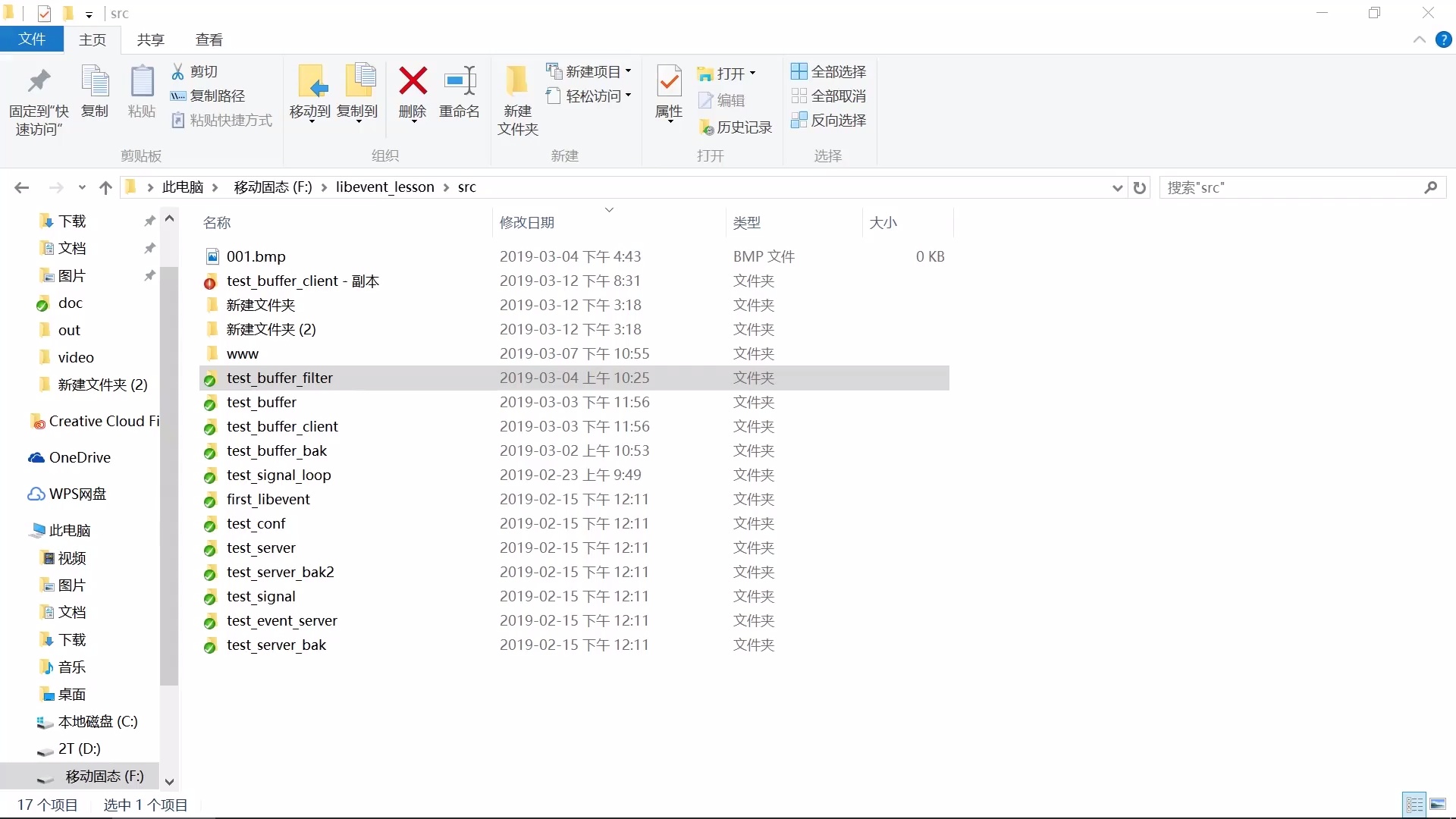Image resolution: width=1456 pixels, height=819 pixels.
Task: Click the Forward navigation arrow
Action: (56, 187)
